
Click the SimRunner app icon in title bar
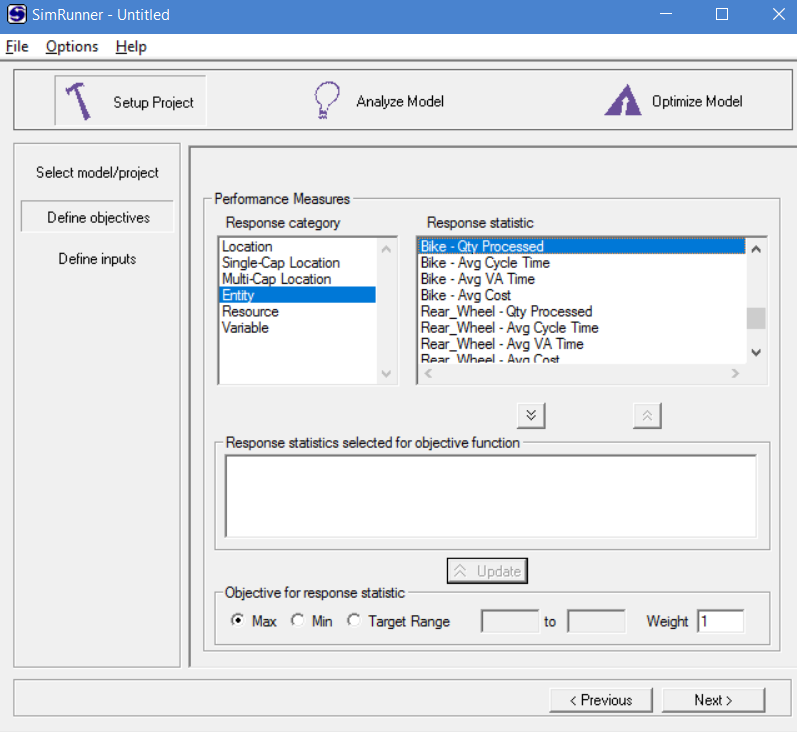[x=16, y=14]
